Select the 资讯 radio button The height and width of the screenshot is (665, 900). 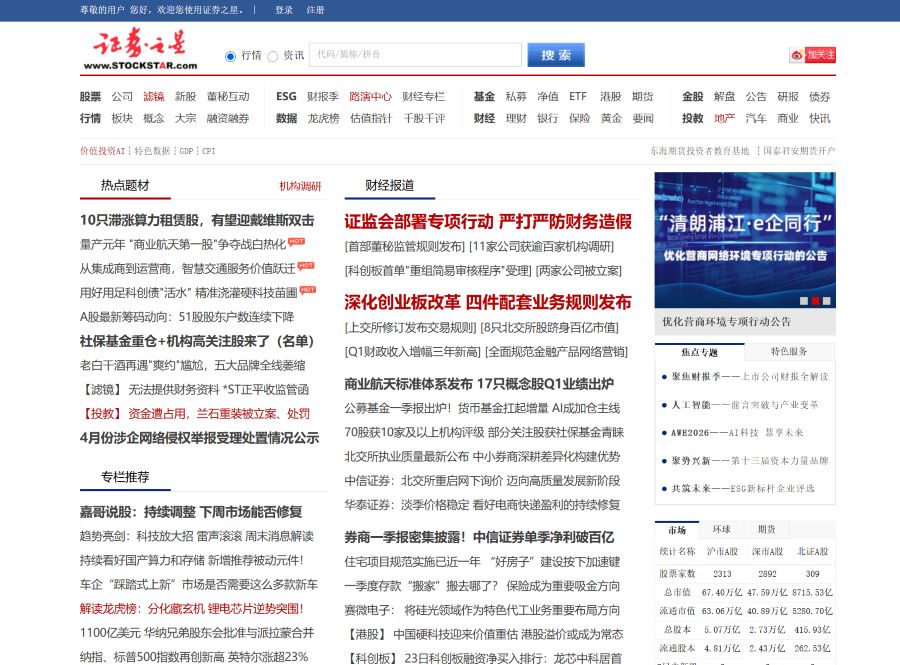(x=273, y=56)
